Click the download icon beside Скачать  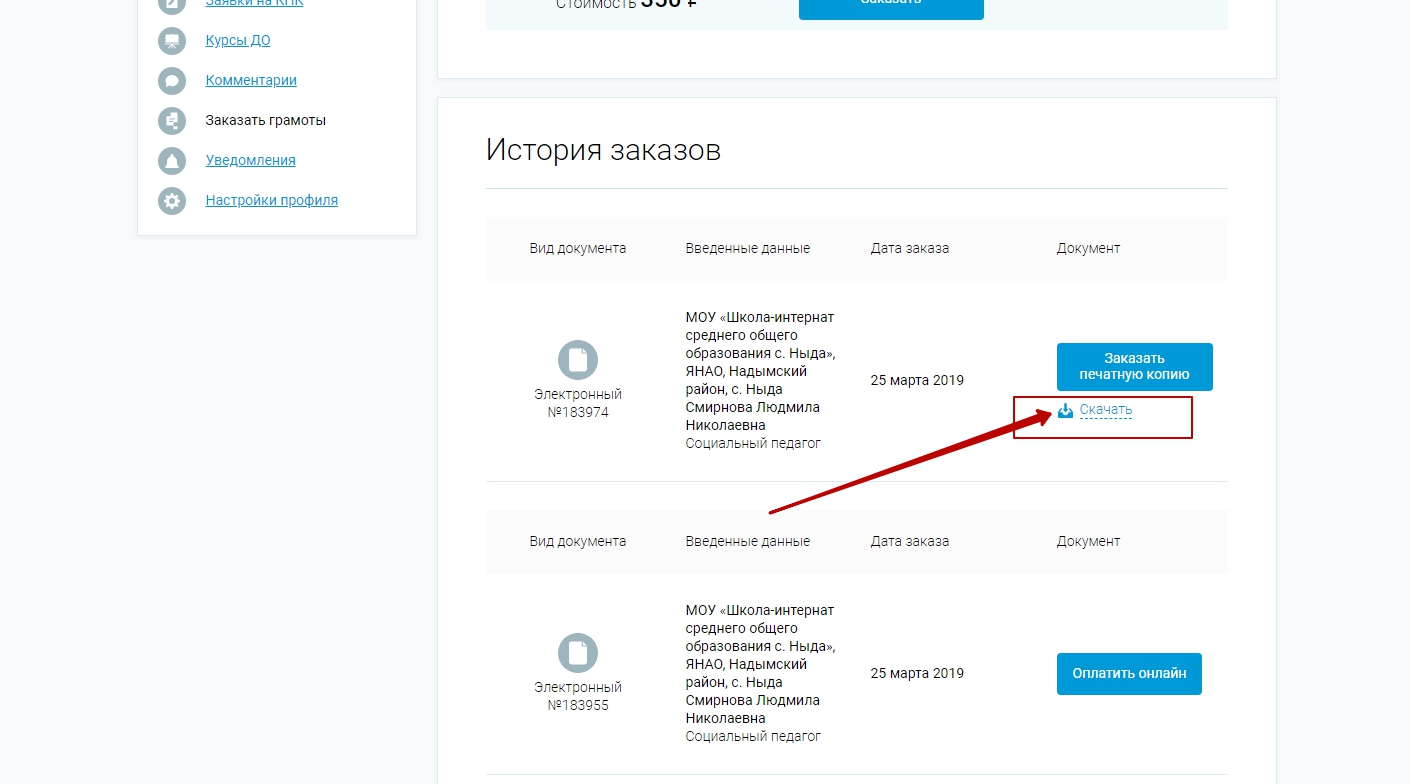(1065, 410)
